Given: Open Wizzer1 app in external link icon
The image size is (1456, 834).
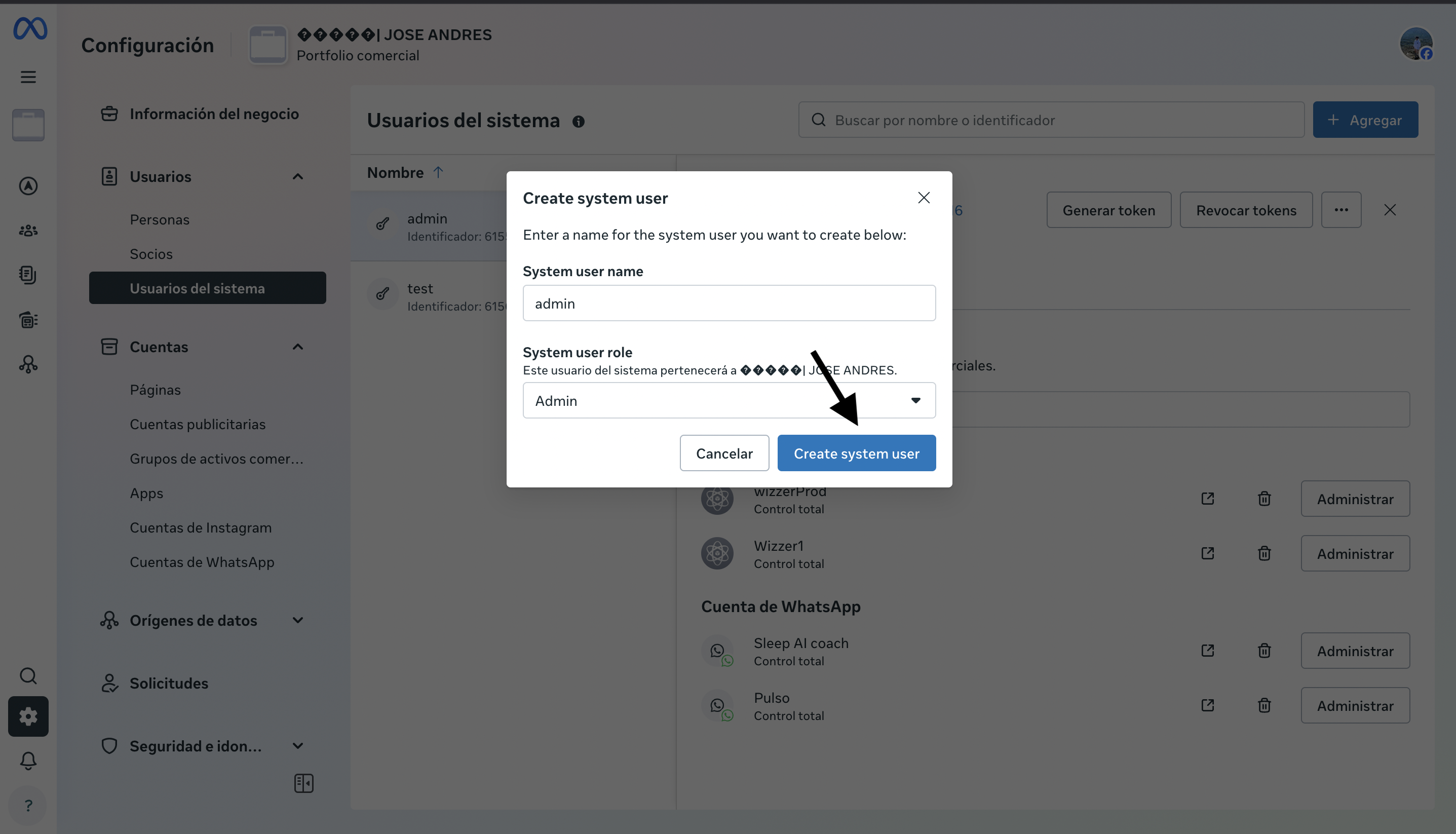Looking at the screenshot, I should click(1208, 553).
